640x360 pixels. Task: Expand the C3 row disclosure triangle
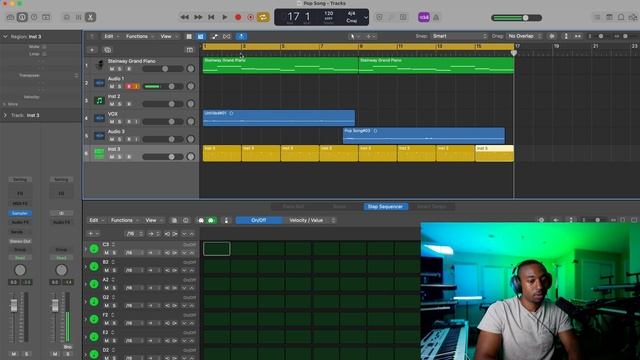pos(86,249)
